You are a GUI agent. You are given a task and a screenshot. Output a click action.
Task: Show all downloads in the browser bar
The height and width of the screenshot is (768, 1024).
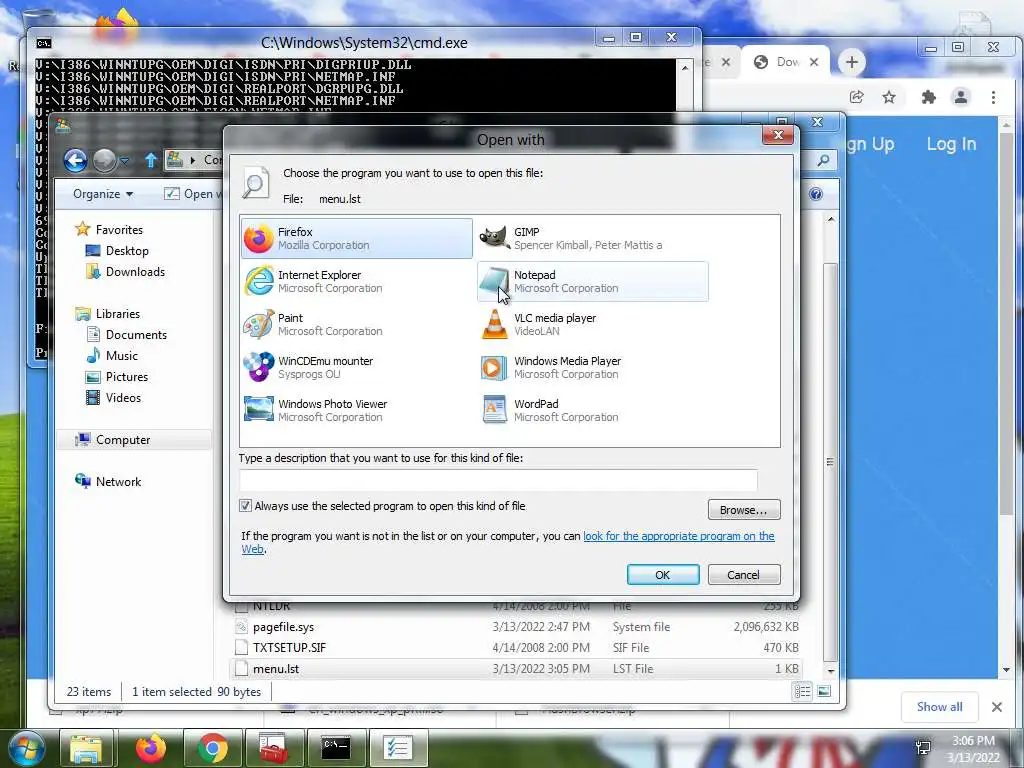point(940,707)
